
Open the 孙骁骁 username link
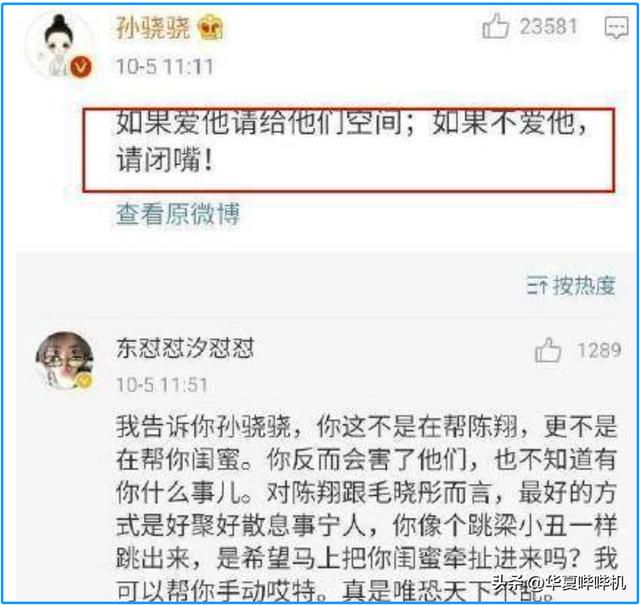(x=153, y=28)
